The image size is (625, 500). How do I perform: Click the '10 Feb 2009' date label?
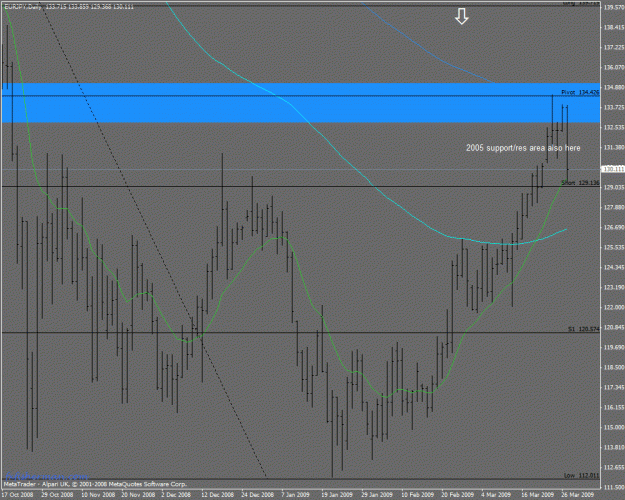point(417,494)
